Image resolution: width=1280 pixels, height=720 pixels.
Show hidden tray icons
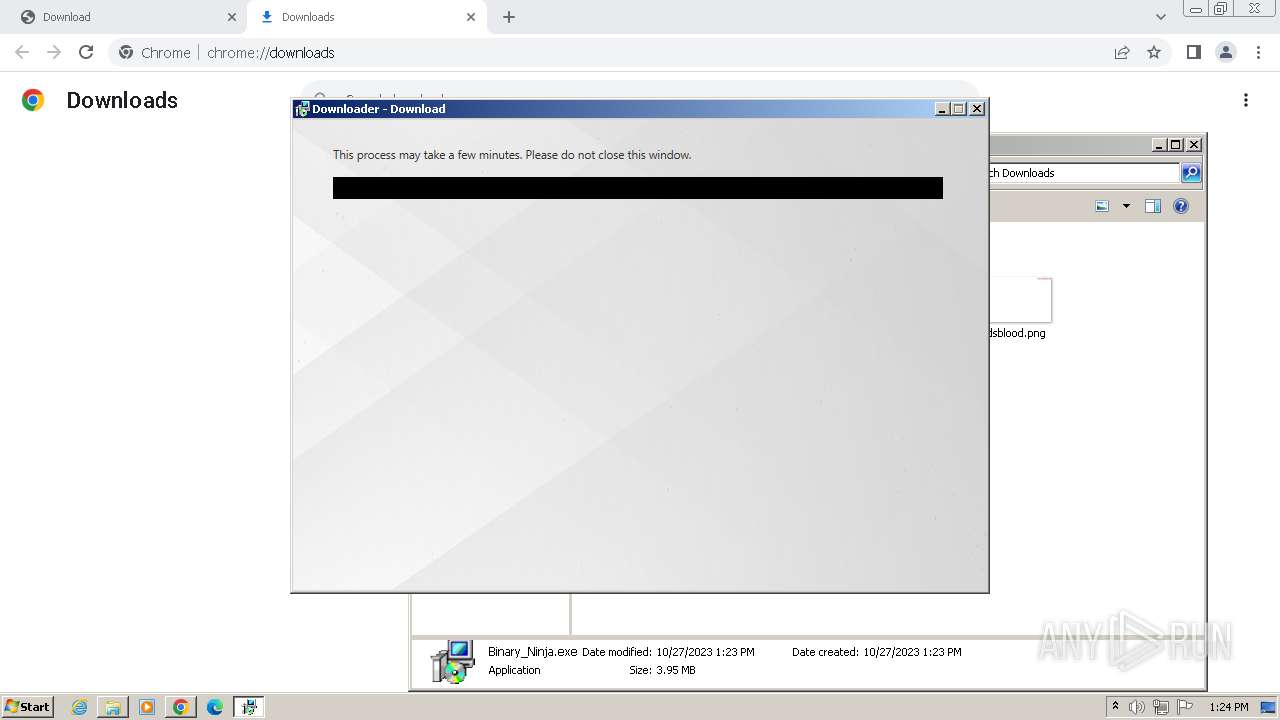coord(1115,707)
